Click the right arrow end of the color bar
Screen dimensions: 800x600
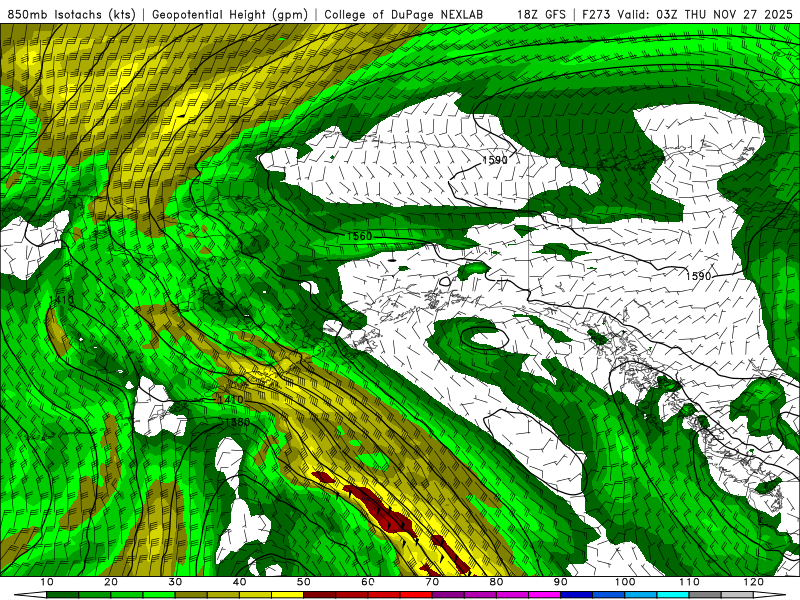click(770, 595)
